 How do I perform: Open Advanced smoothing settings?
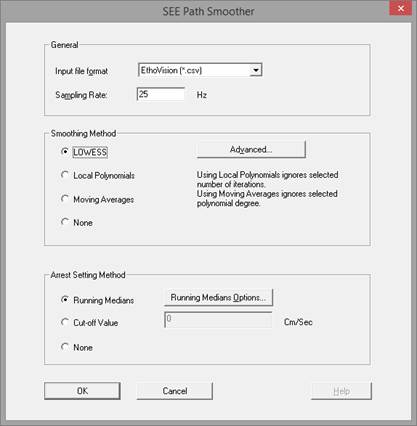tap(251, 150)
